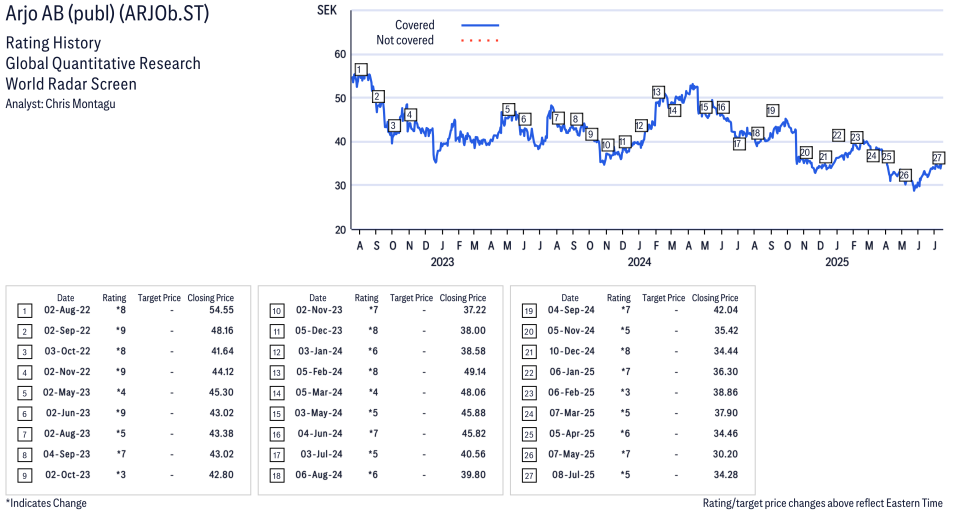Screen dimensions: 954x510
Task: Select the Global Quantitative Research line
Action: (x=103, y=63)
